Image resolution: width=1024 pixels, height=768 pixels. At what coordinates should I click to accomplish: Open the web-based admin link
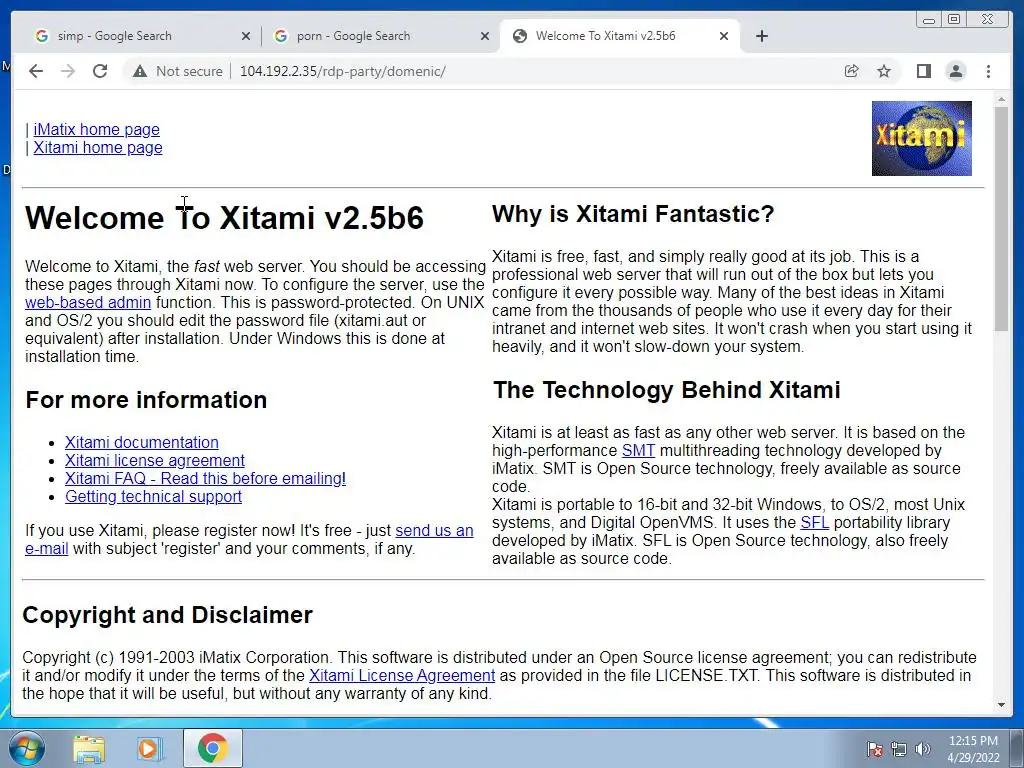coord(88,302)
